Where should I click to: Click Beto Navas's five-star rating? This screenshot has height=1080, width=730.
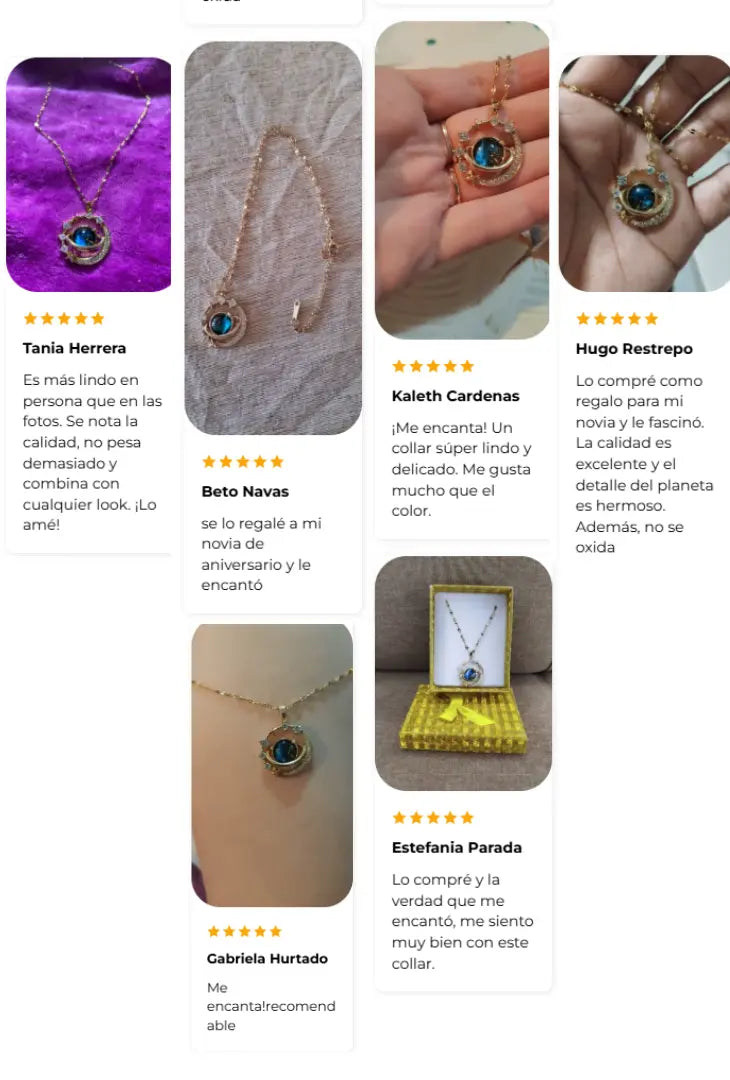tap(242, 461)
